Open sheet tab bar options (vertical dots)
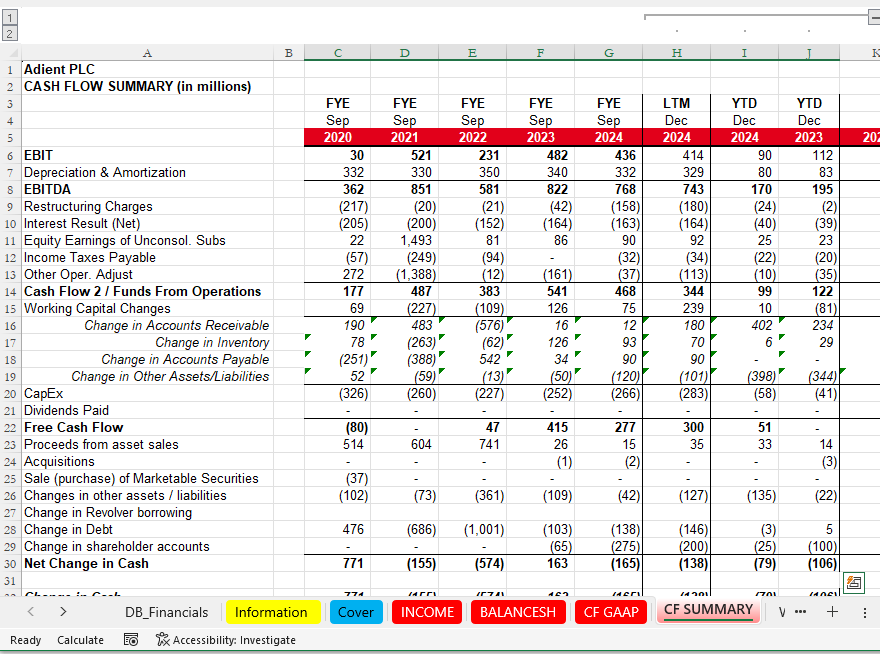880x654 pixels. coord(865,612)
